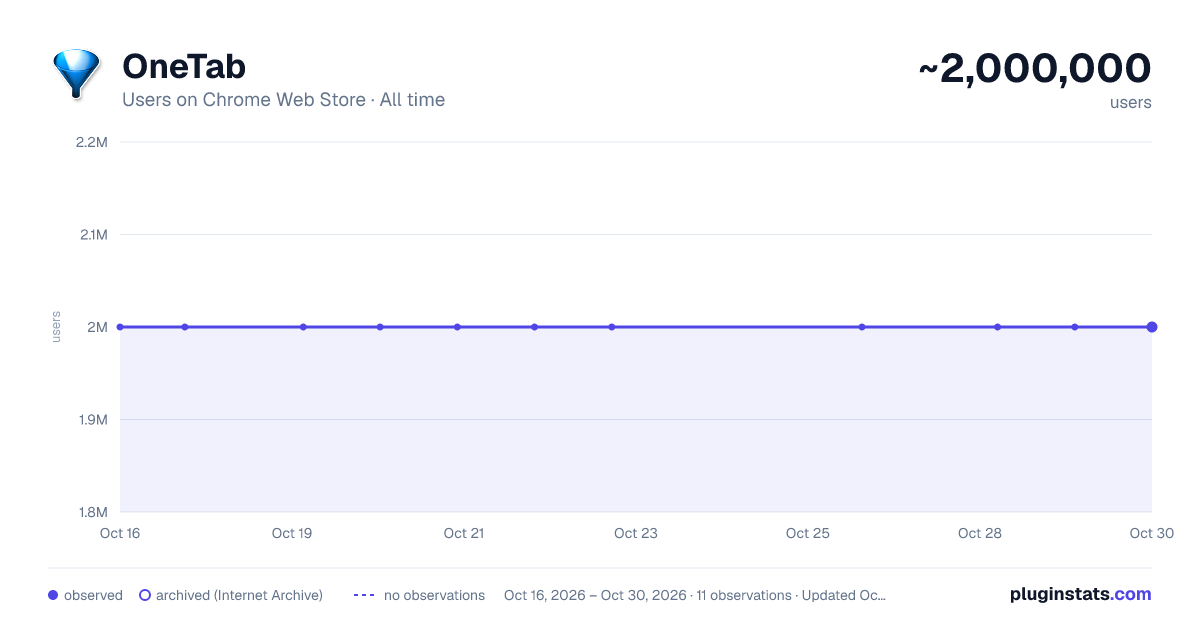Select the first data point at Oct 16
Viewport: 1200px width, 630px height.
click(120, 327)
